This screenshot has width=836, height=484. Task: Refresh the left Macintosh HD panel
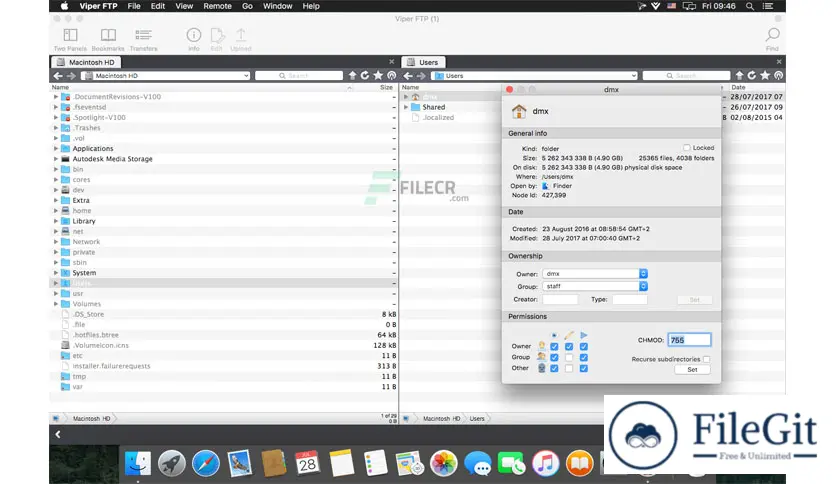pos(365,76)
